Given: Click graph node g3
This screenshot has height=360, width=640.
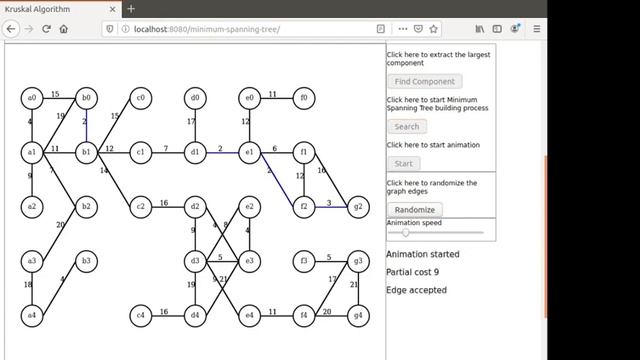Looking at the screenshot, I should point(358,261).
